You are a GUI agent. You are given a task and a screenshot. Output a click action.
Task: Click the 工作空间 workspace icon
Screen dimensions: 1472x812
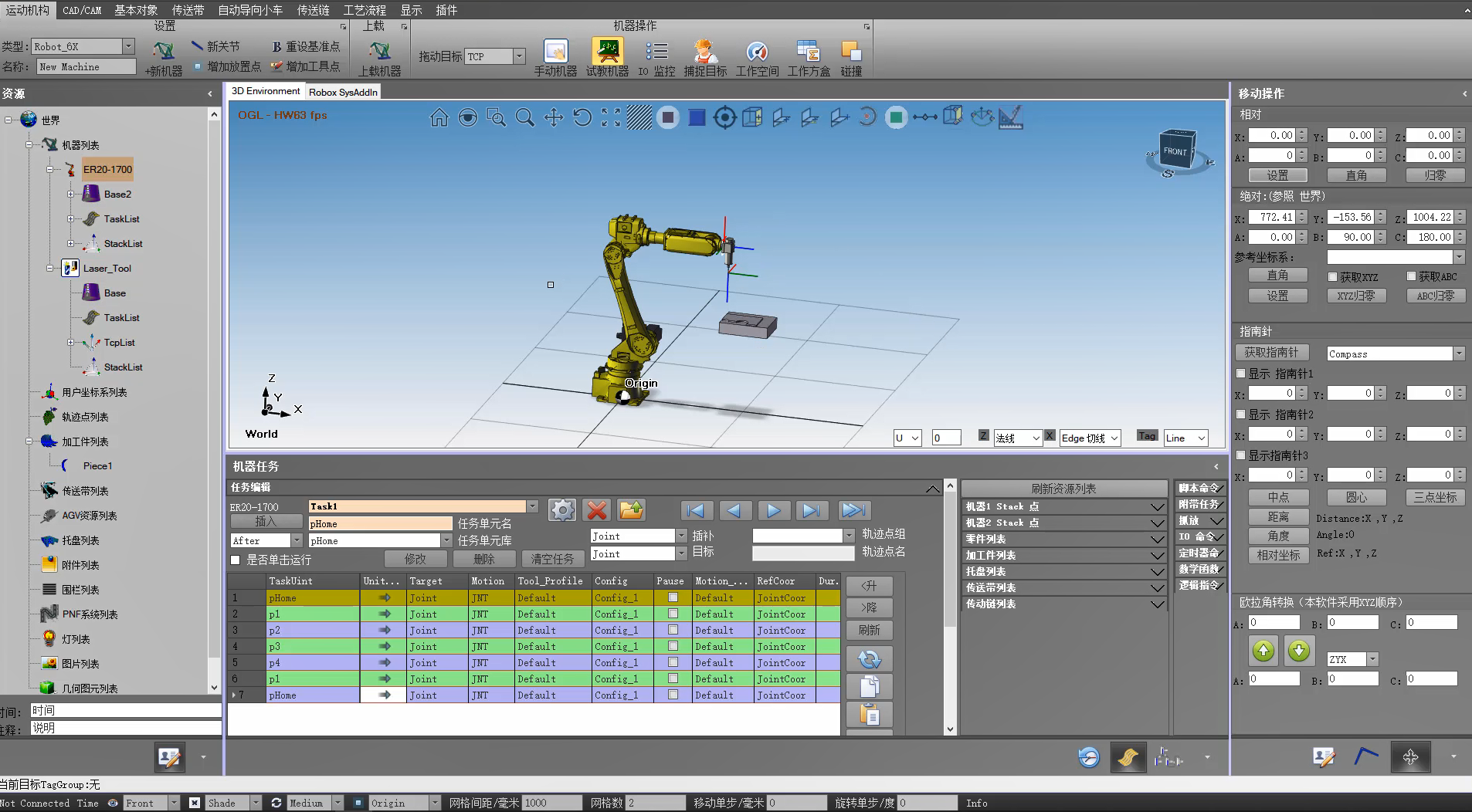(x=757, y=52)
